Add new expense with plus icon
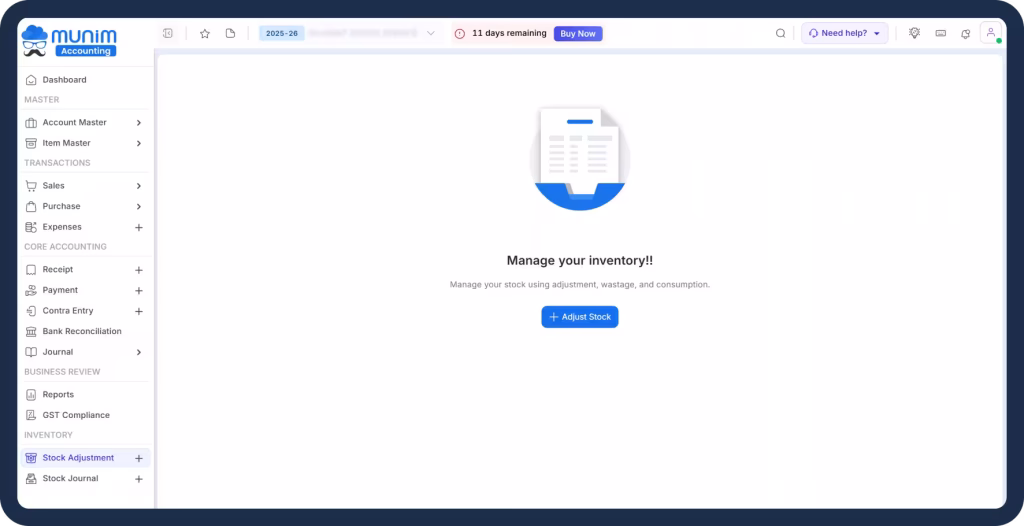The width and height of the screenshot is (1024, 526). click(x=138, y=227)
